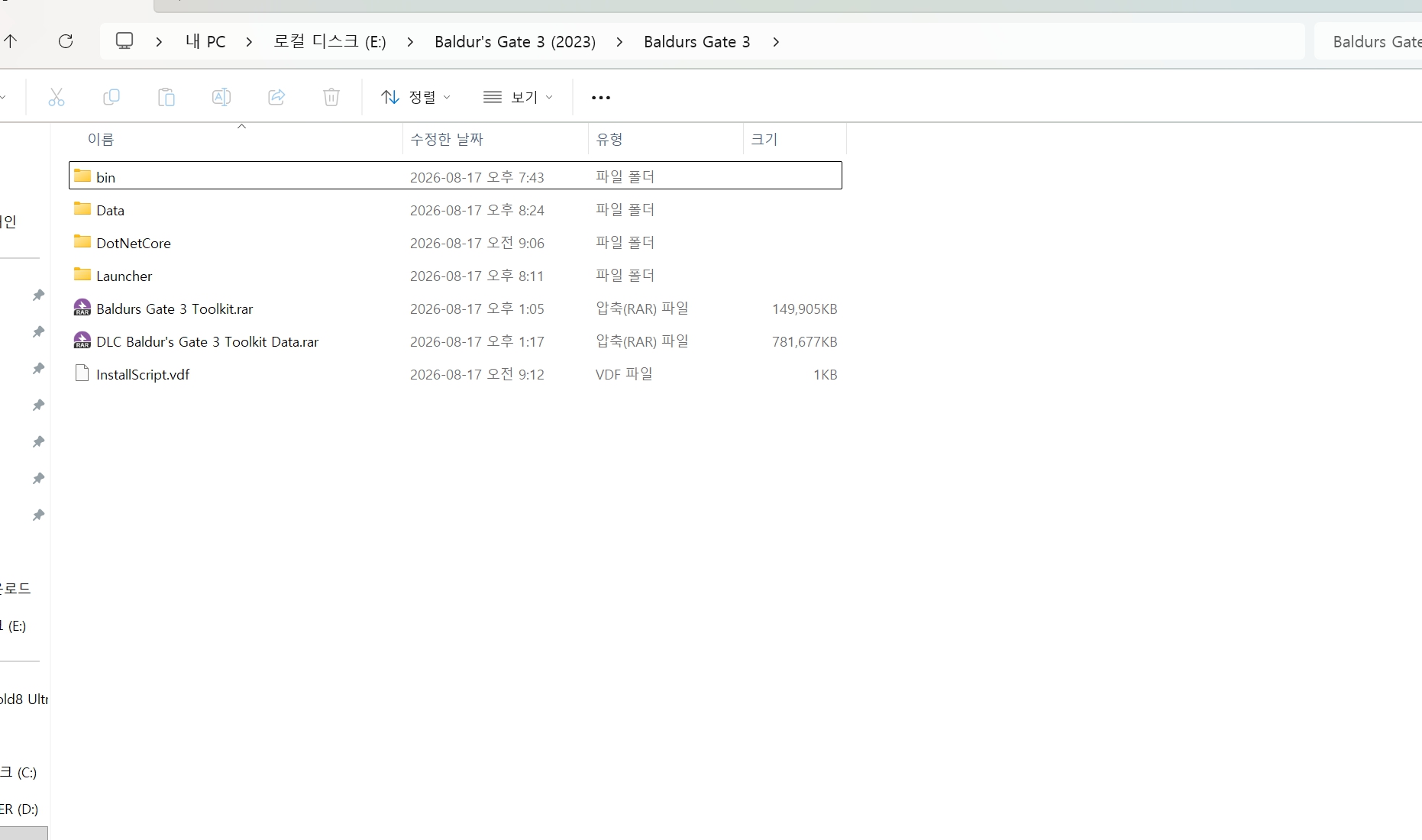Image resolution: width=1422 pixels, height=840 pixels.
Task: Select the Launcher folder name
Action: click(124, 276)
